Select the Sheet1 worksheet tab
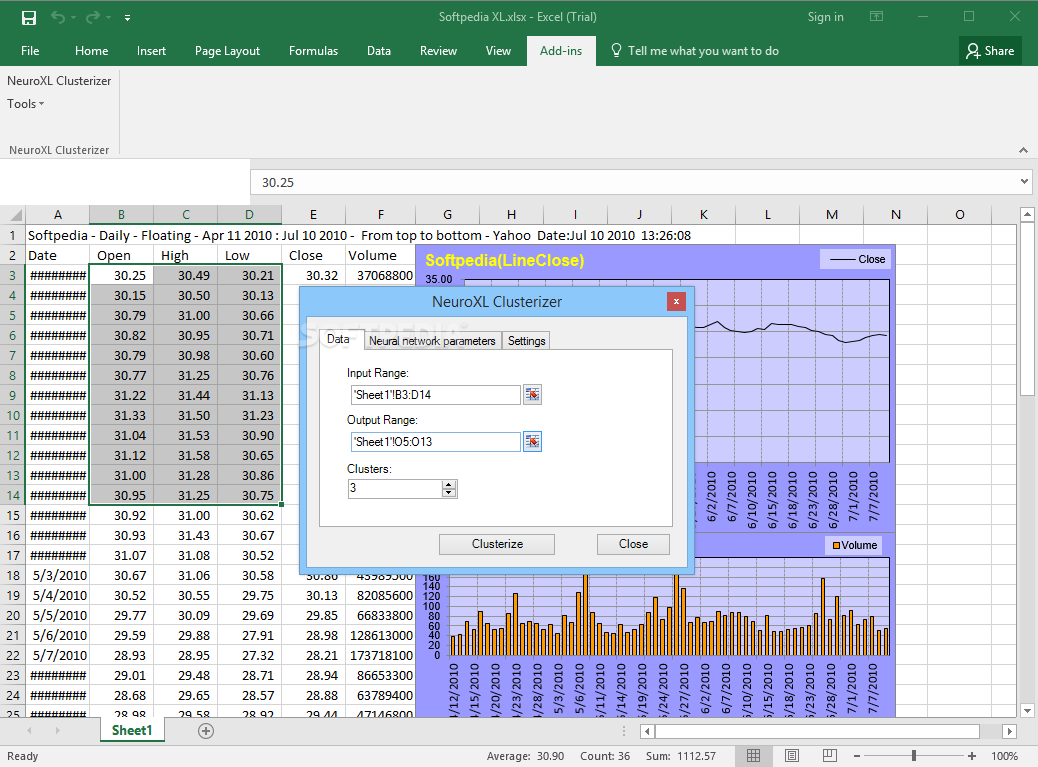 coord(132,731)
